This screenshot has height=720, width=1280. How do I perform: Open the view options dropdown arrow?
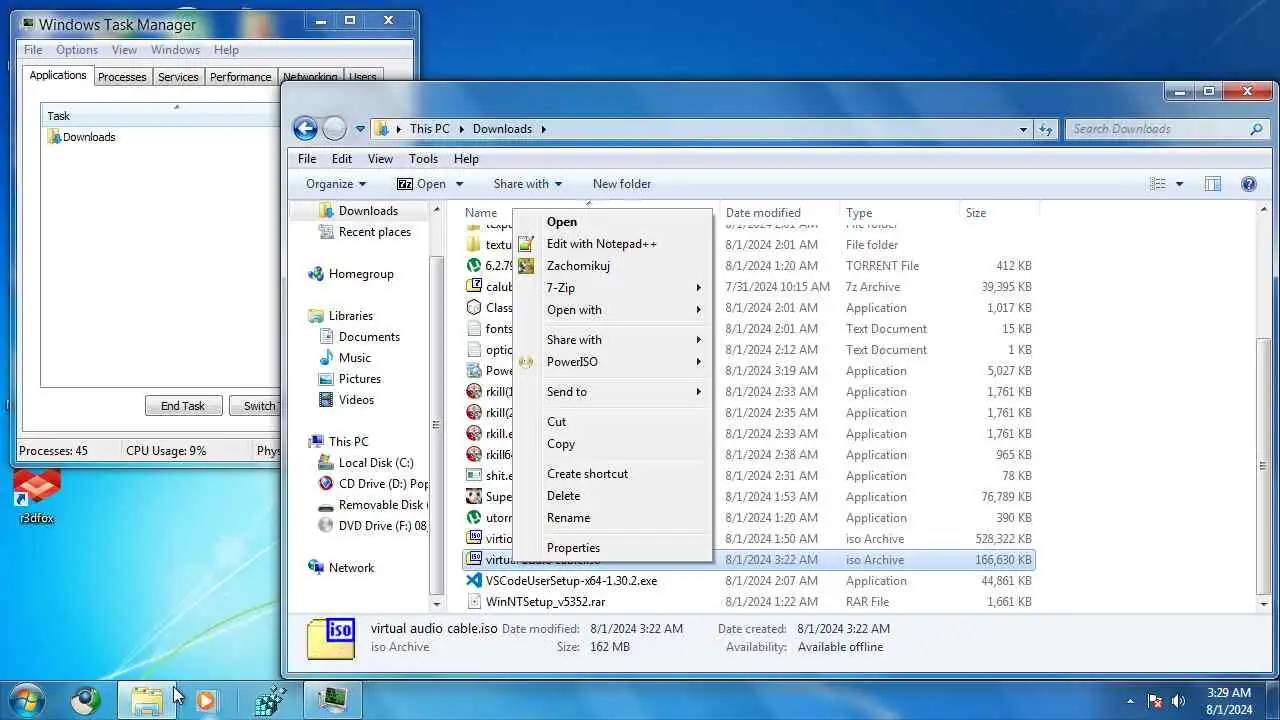(1179, 184)
